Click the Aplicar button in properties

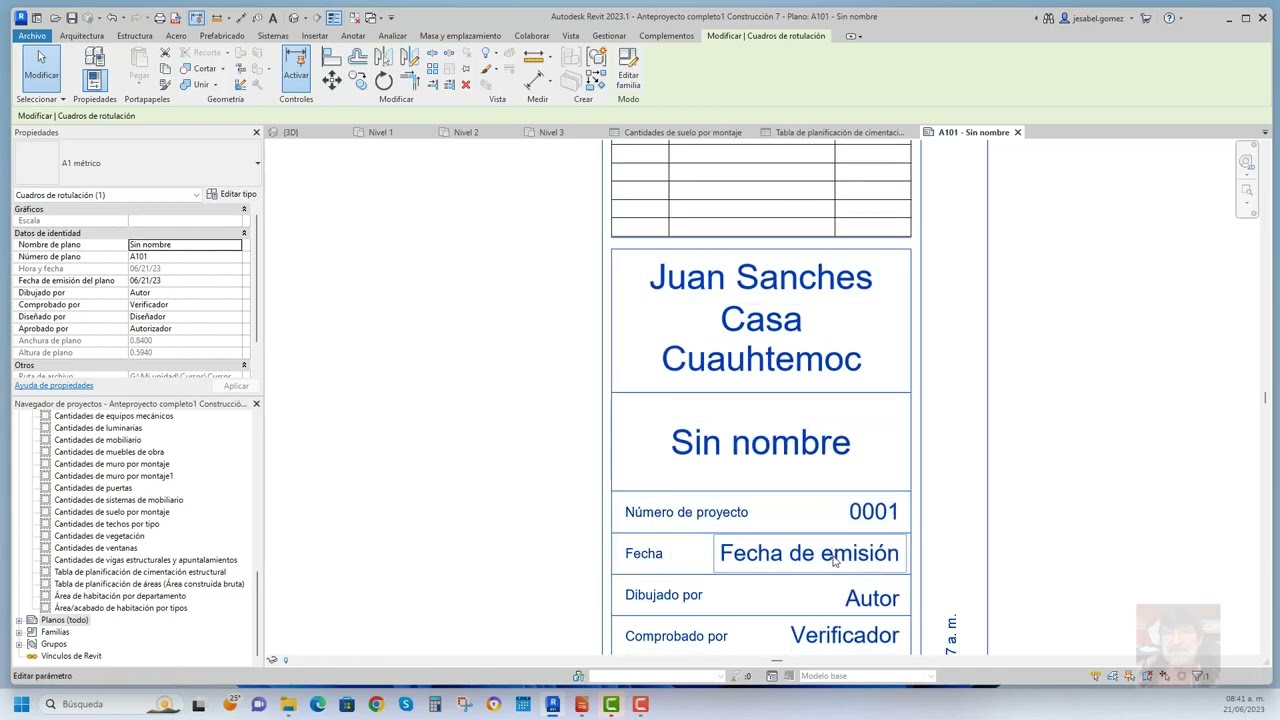[x=236, y=386]
